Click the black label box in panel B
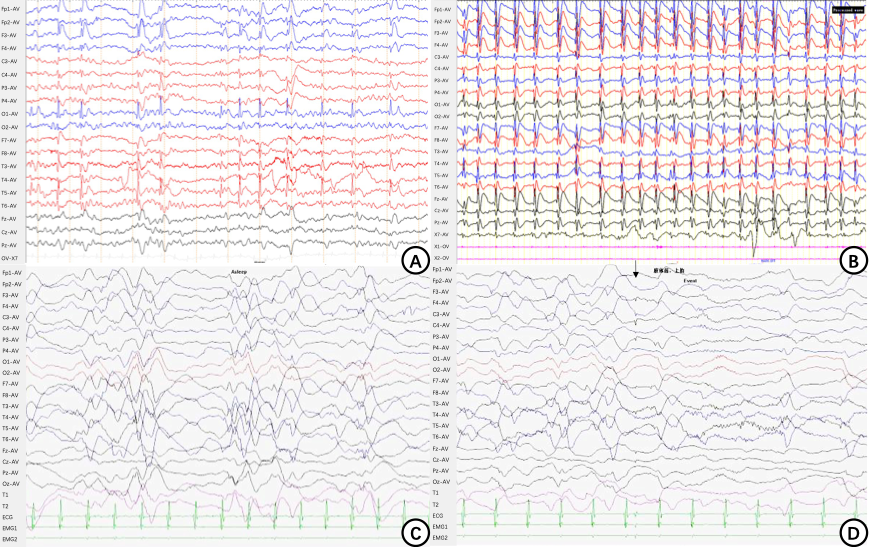 (x=845, y=9)
